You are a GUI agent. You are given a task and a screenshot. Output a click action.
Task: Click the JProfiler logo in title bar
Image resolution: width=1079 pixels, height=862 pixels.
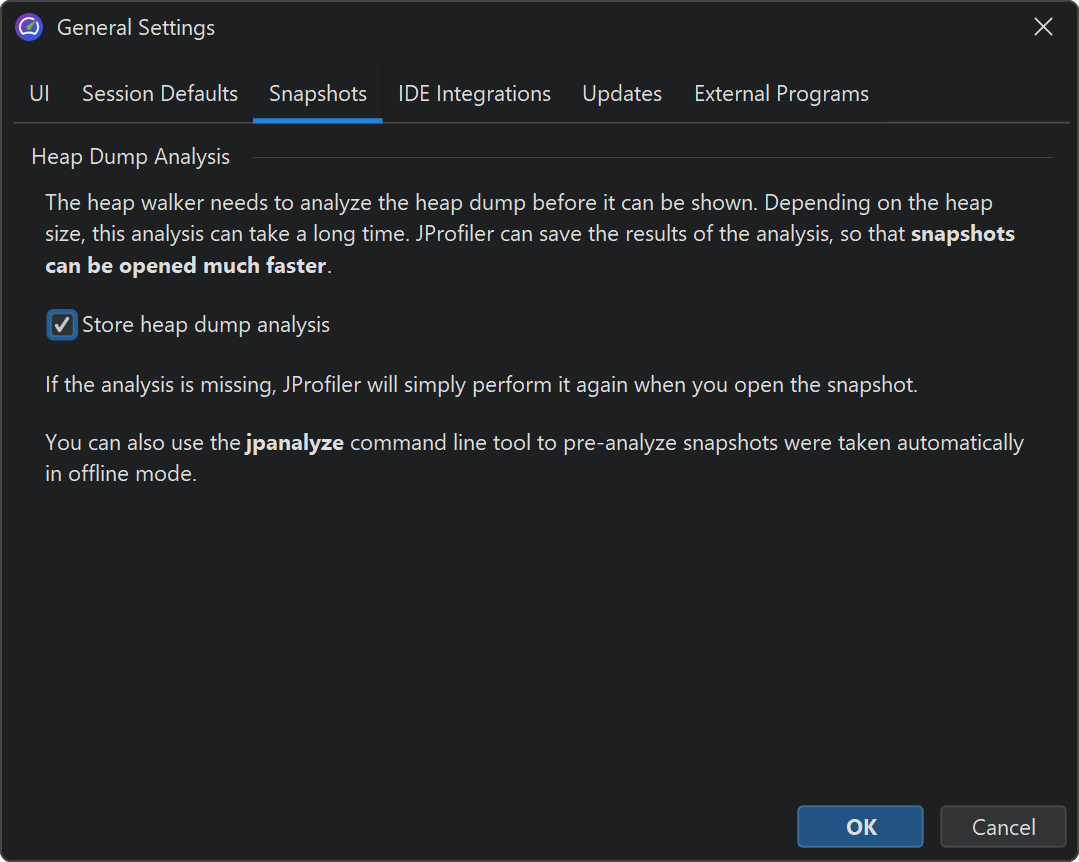click(x=29, y=27)
